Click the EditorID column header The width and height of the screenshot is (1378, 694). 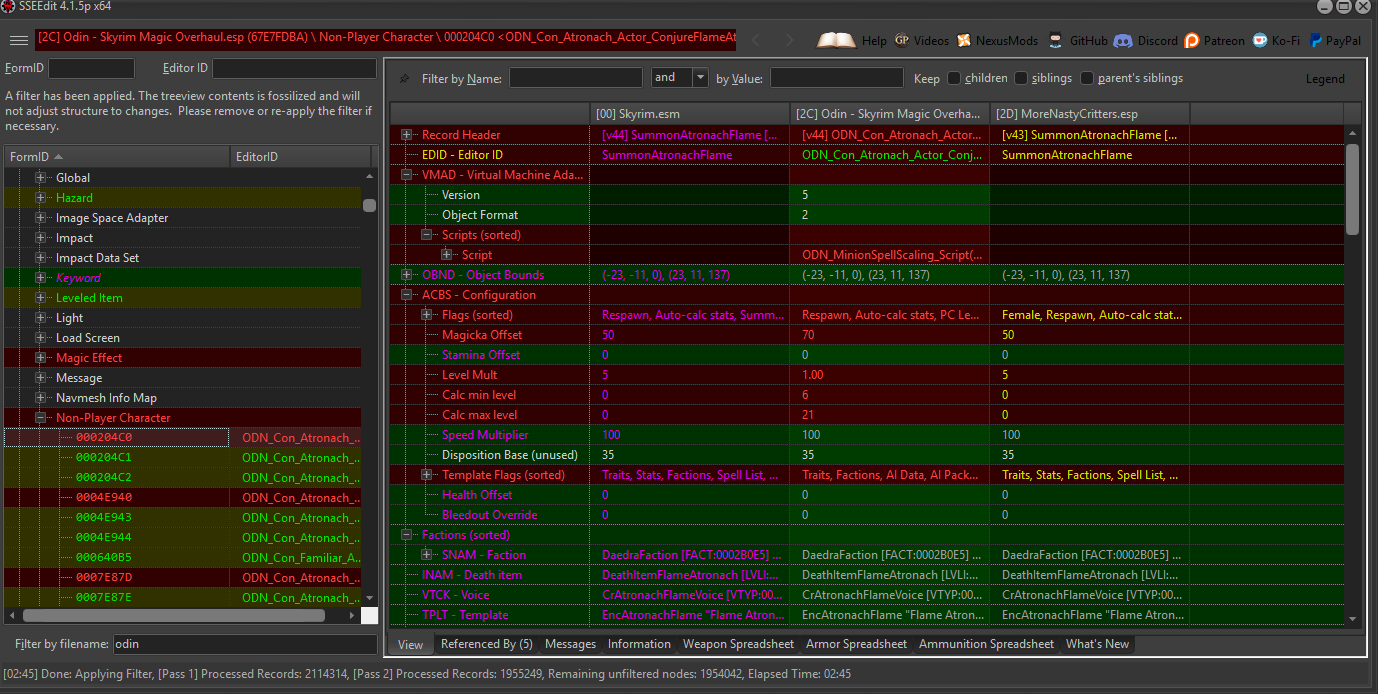point(300,157)
